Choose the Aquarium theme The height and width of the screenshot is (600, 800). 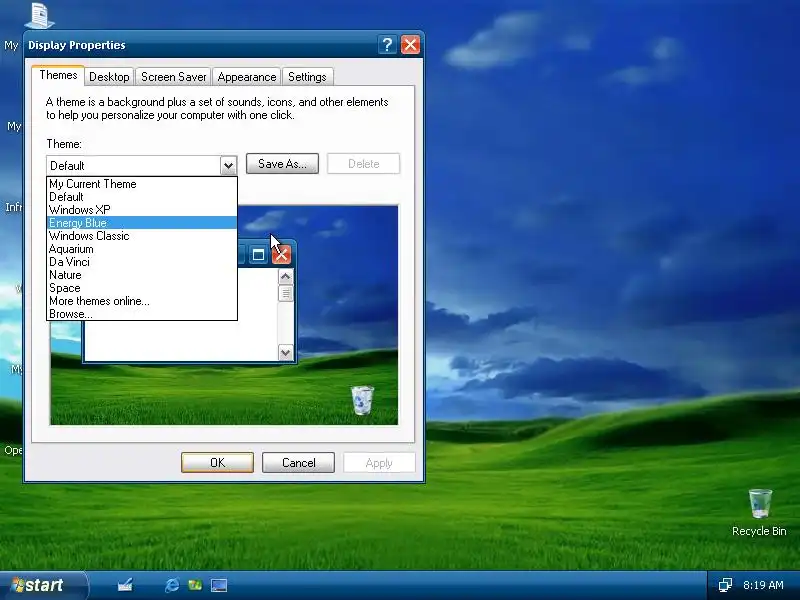pos(142,249)
